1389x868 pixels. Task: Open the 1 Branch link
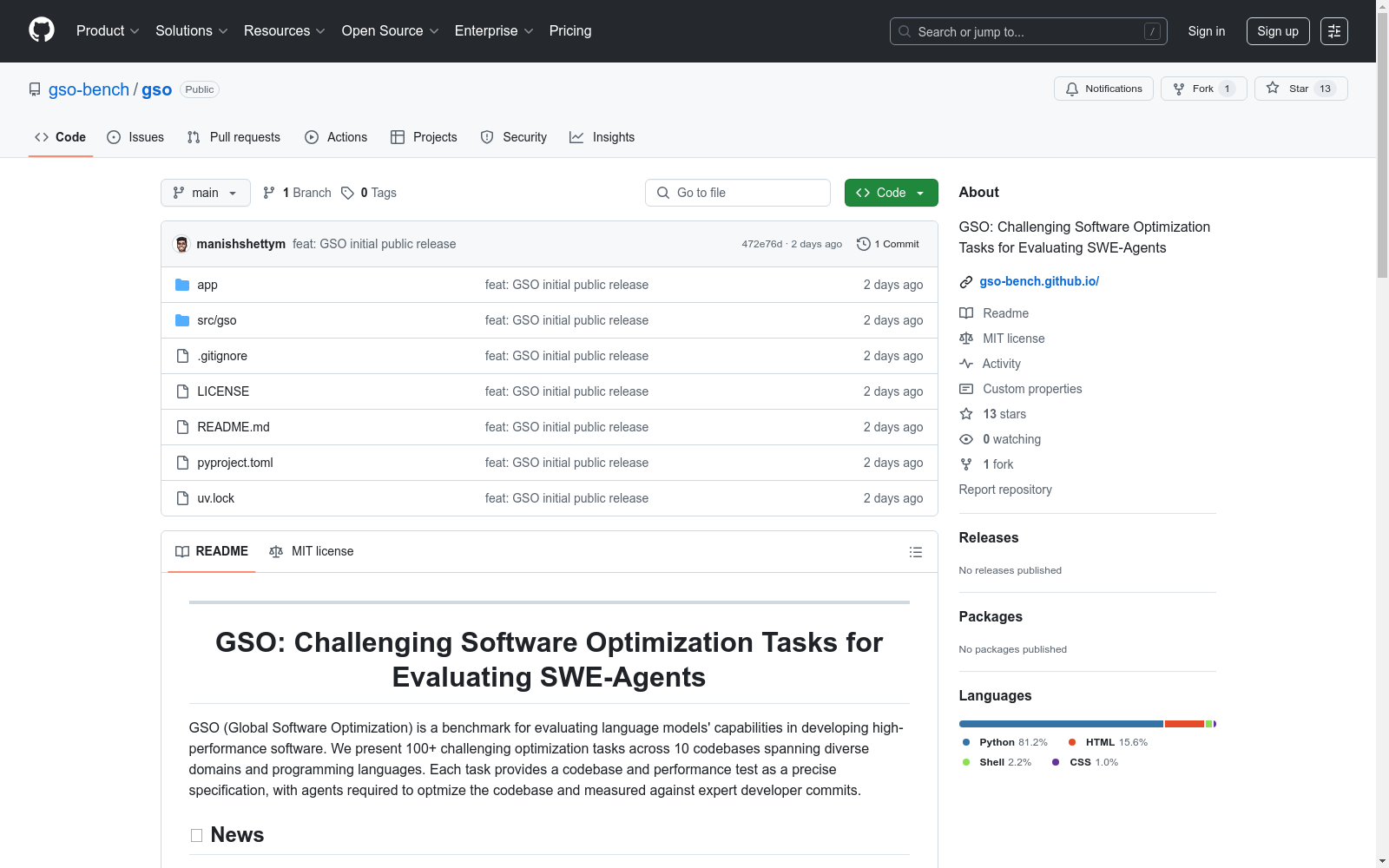pos(298,193)
